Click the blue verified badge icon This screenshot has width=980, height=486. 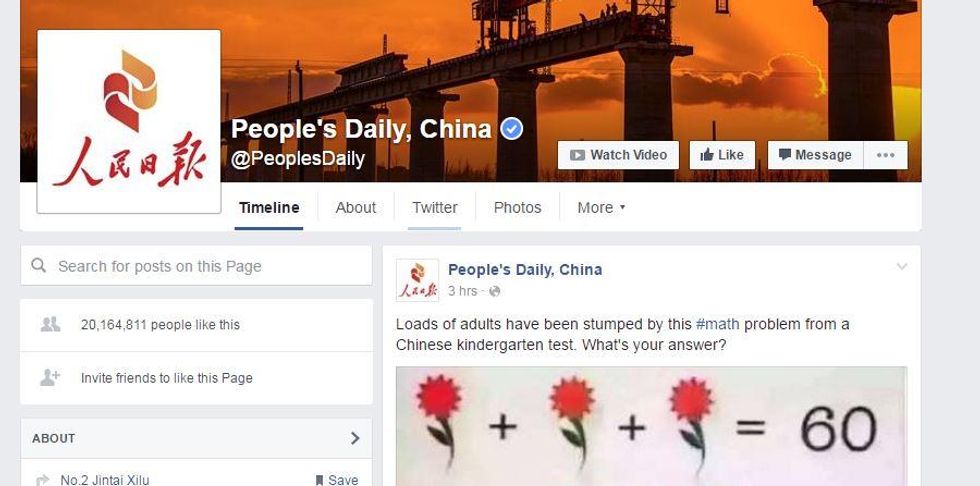511,129
